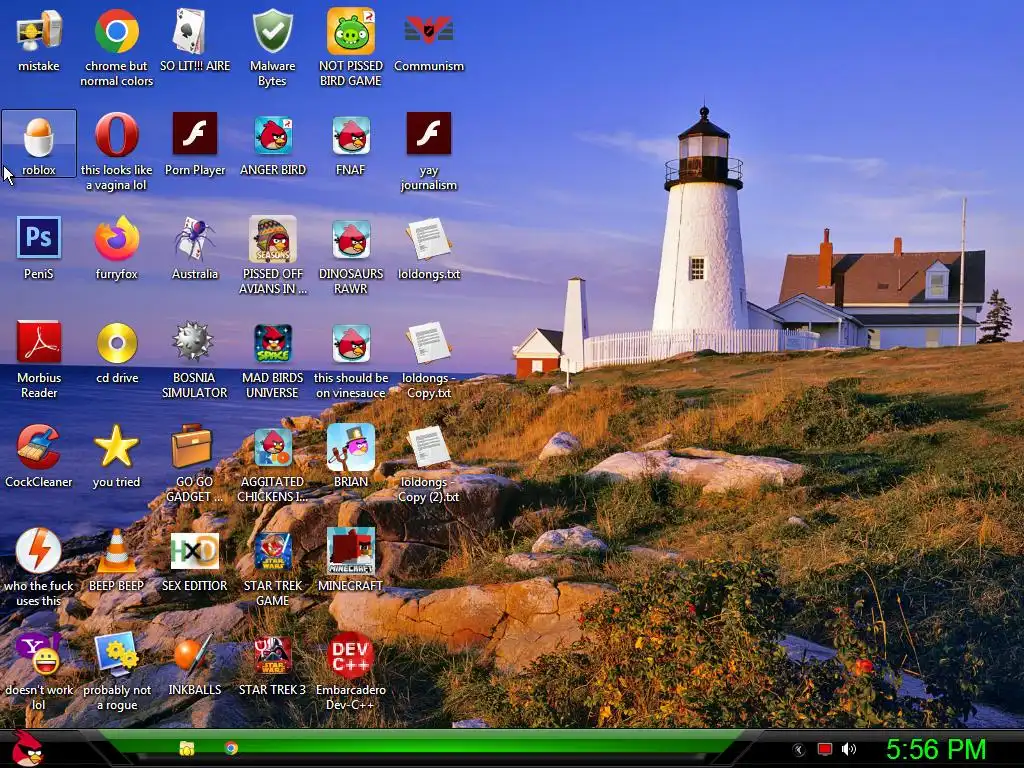Open the 'STAR TREK 3' icon
1024x768 pixels.
pos(272,655)
